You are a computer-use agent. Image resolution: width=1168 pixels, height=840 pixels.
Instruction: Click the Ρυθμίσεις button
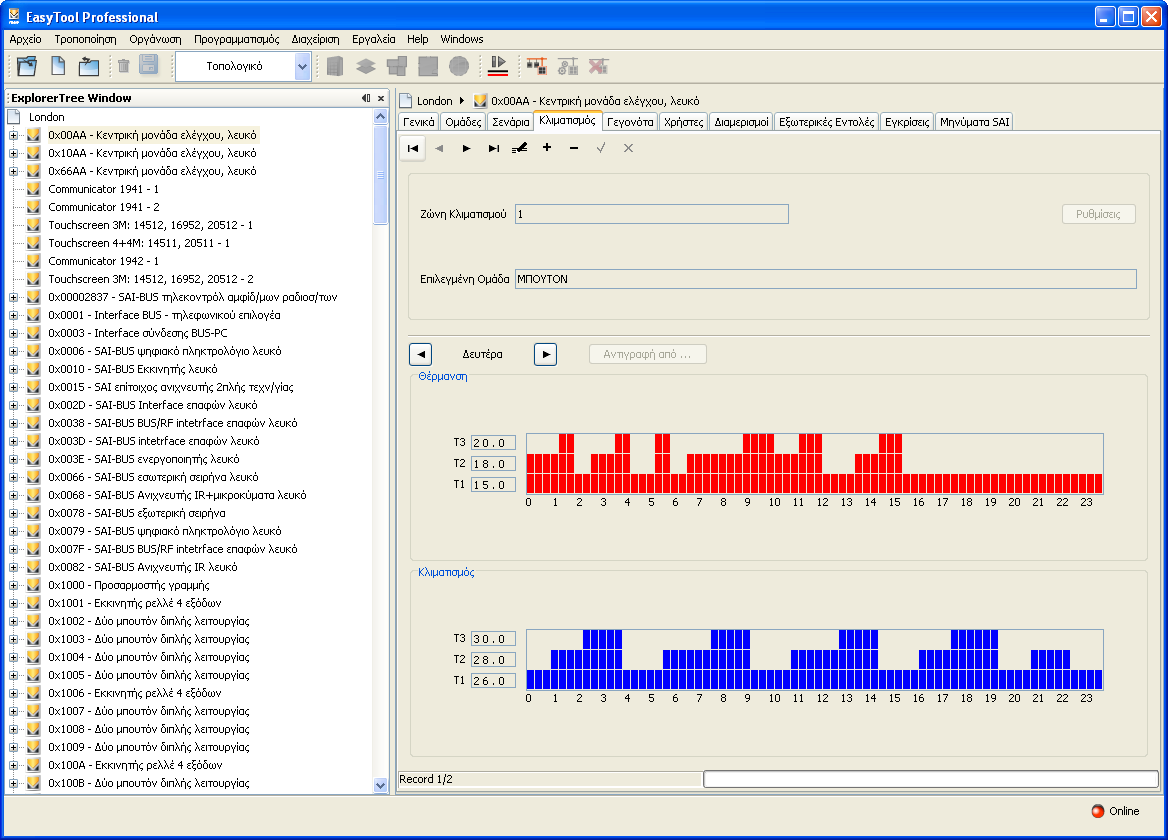[1098, 214]
